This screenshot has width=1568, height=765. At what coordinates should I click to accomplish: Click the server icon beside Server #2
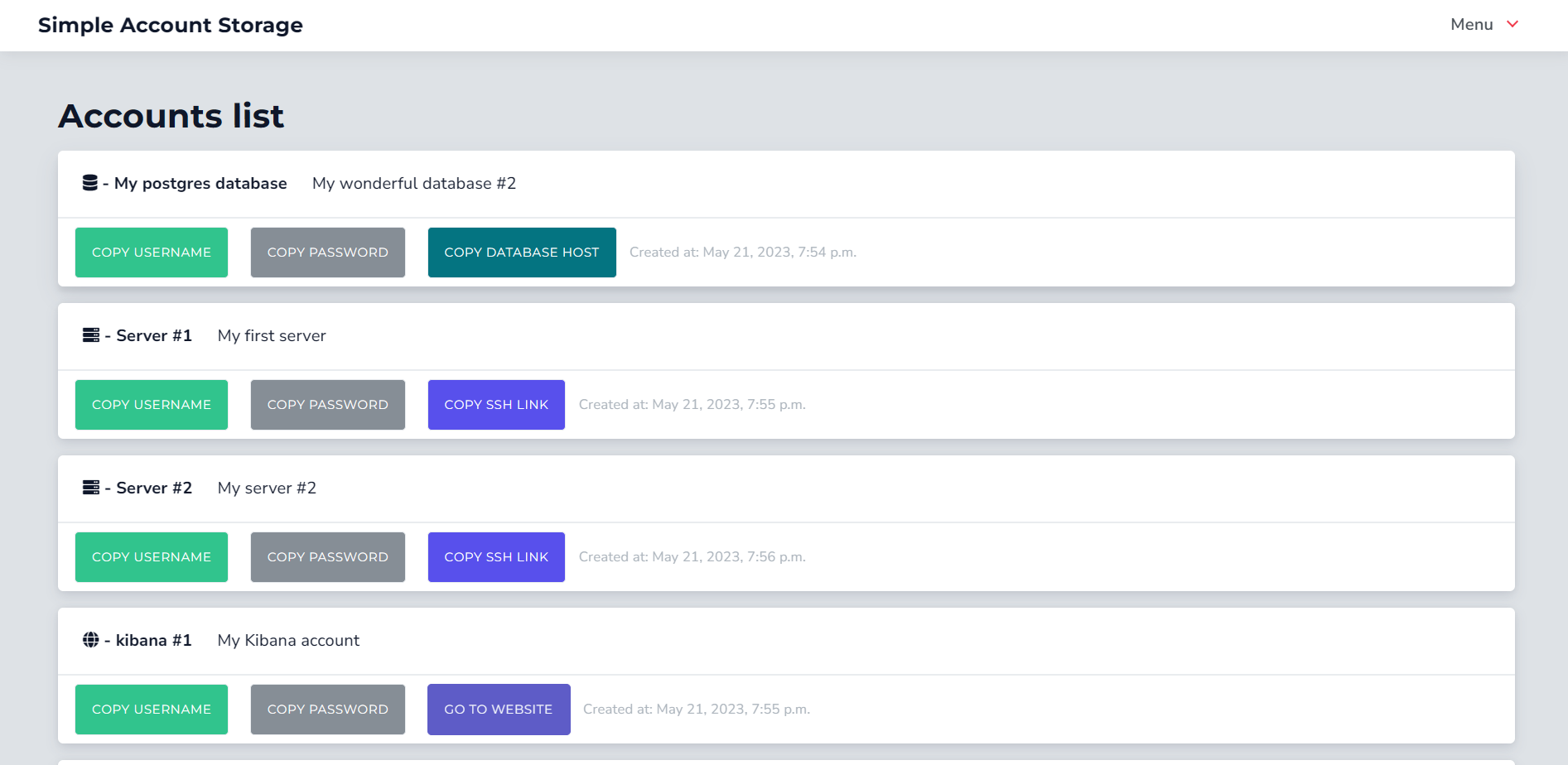pyautogui.click(x=90, y=488)
